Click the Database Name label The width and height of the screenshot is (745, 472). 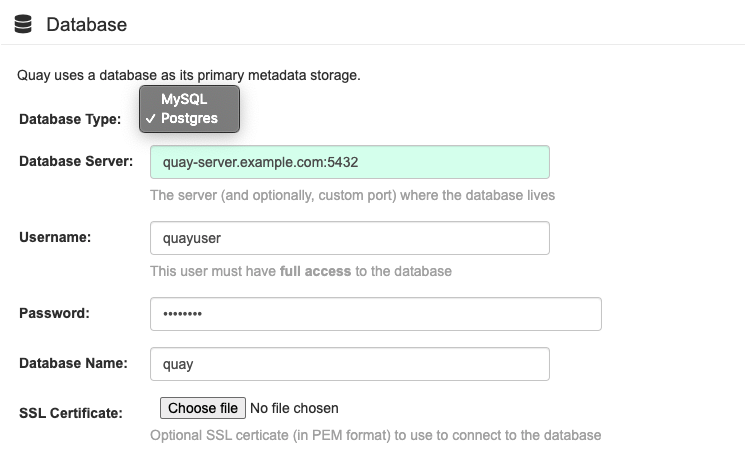point(73,362)
